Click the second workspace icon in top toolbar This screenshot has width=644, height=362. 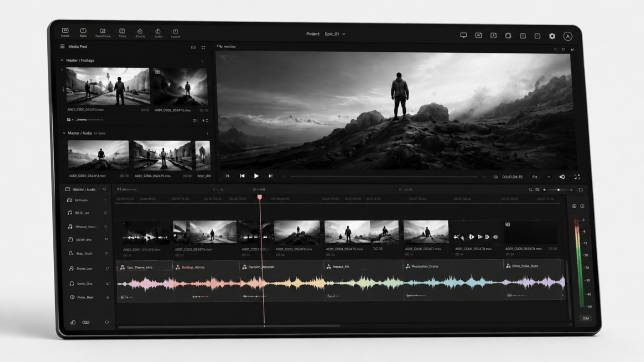[83, 32]
